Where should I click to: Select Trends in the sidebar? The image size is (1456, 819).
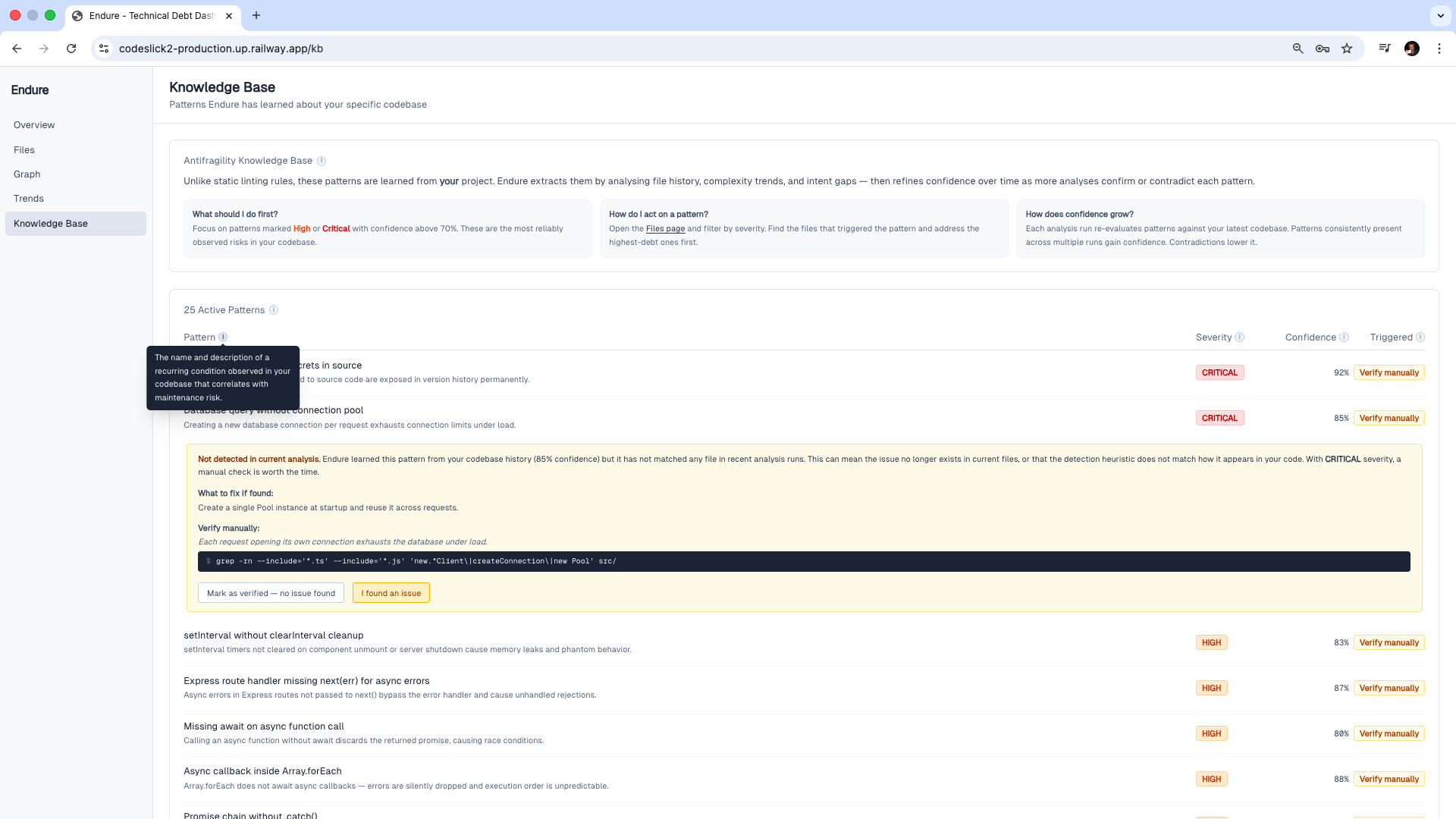[29, 199]
